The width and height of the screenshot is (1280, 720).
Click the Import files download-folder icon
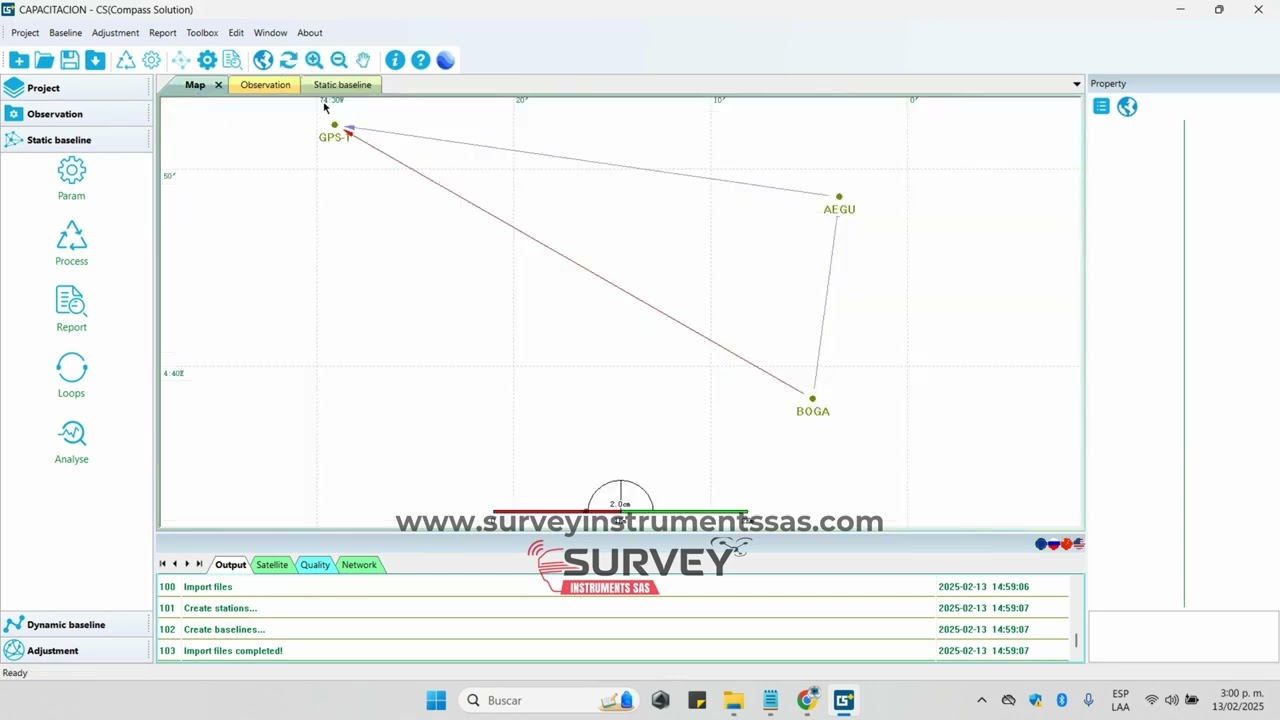[95, 60]
